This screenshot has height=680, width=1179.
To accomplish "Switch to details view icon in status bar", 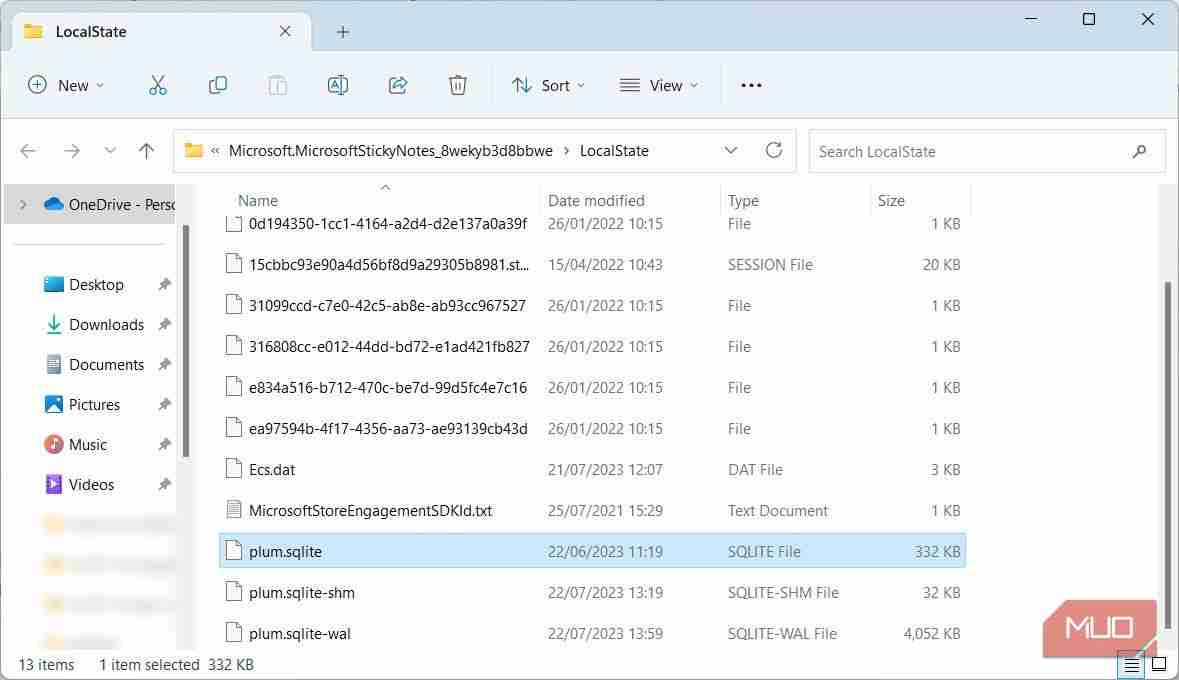I will [1131, 665].
